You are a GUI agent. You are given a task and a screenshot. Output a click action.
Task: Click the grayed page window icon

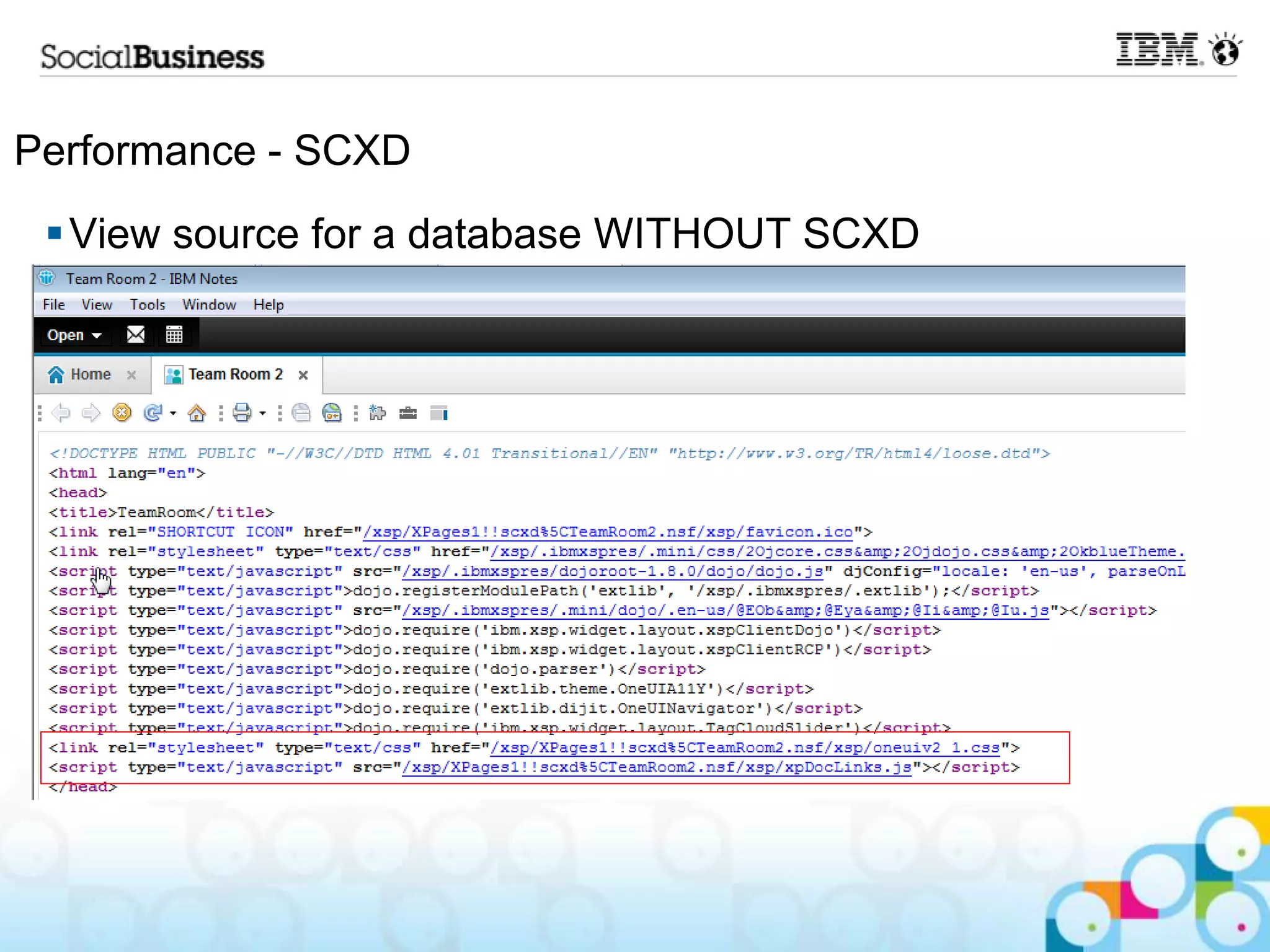[x=301, y=413]
